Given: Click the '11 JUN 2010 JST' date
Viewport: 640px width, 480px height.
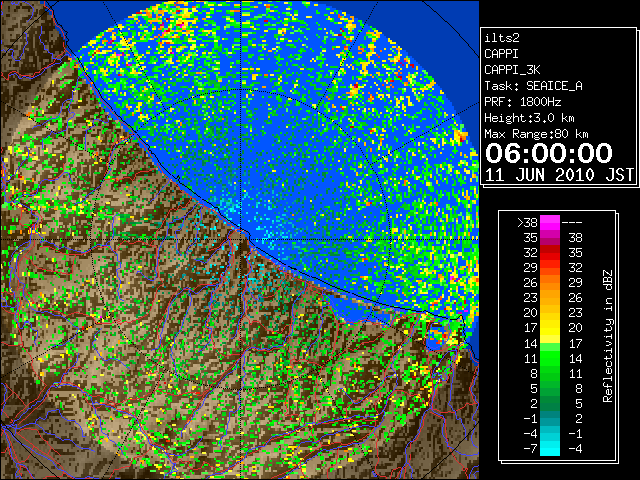Looking at the screenshot, I should point(559,175).
